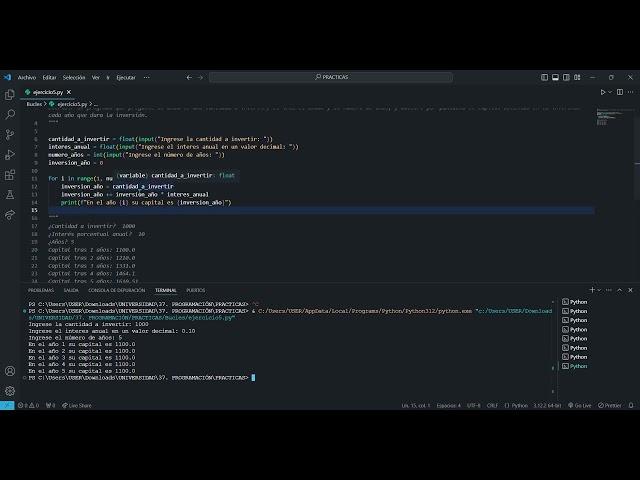
Task: Open the Run and Debug view
Action: (x=10, y=155)
